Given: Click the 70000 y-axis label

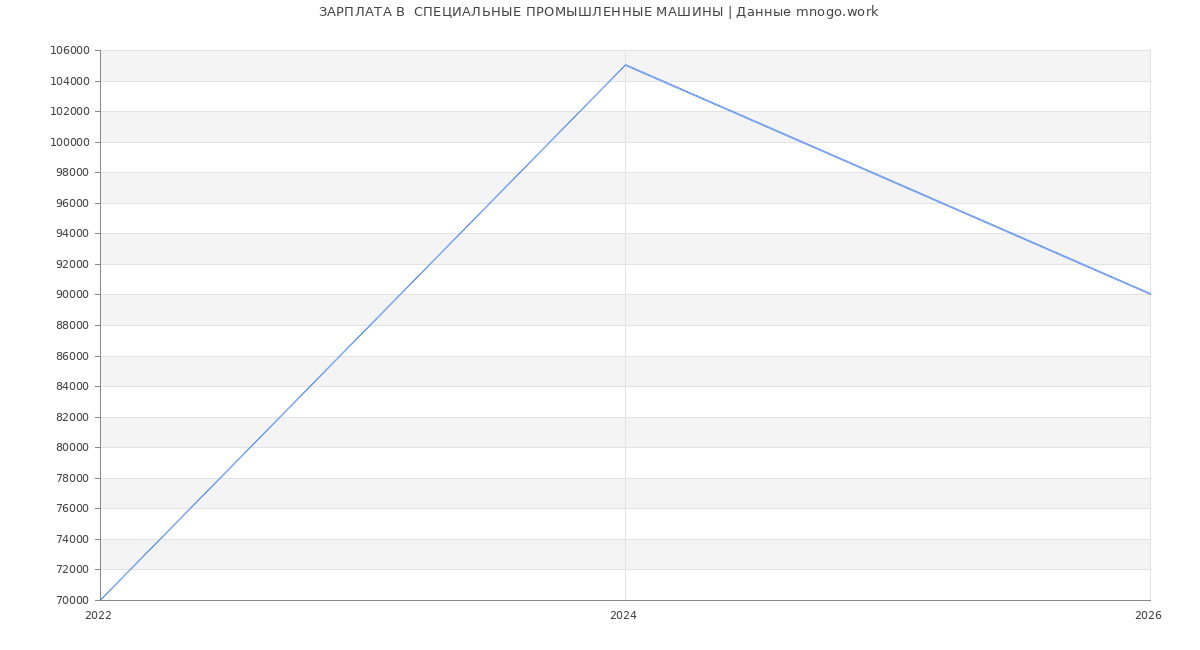Looking at the screenshot, I should (72, 600).
